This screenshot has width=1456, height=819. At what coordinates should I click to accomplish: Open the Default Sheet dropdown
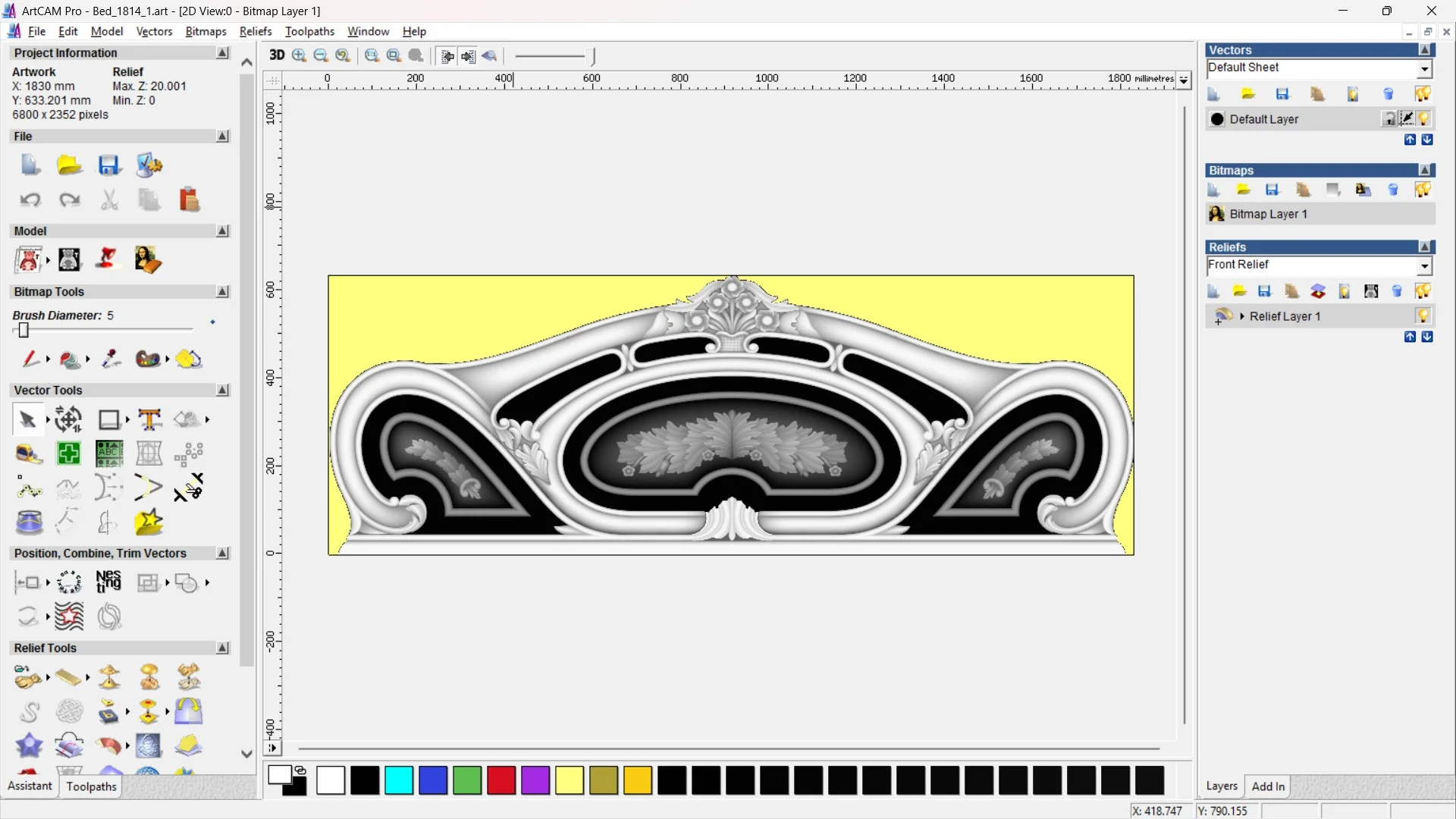coord(1424,69)
